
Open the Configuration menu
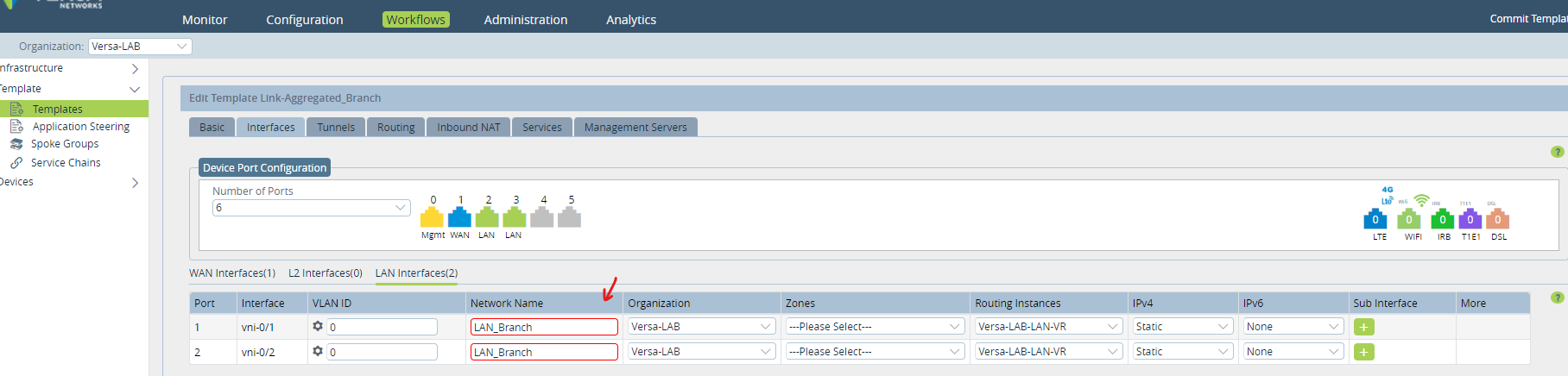click(x=305, y=19)
